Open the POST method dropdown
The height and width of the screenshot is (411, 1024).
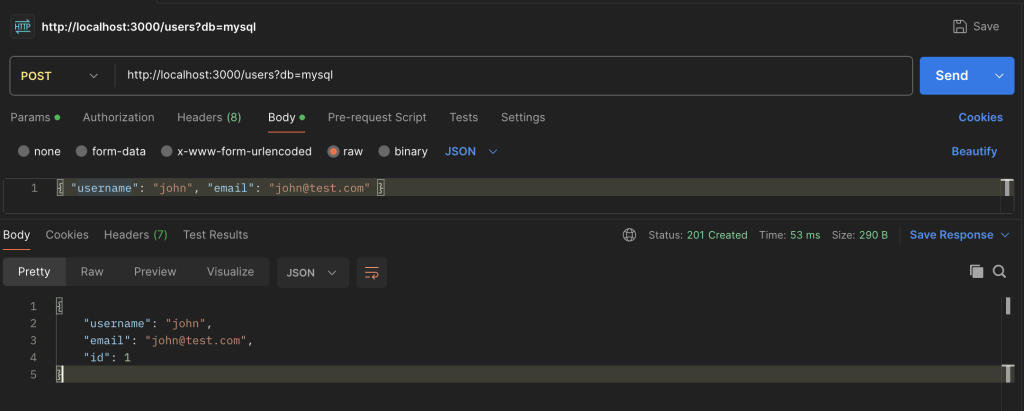pyautogui.click(x=60, y=76)
